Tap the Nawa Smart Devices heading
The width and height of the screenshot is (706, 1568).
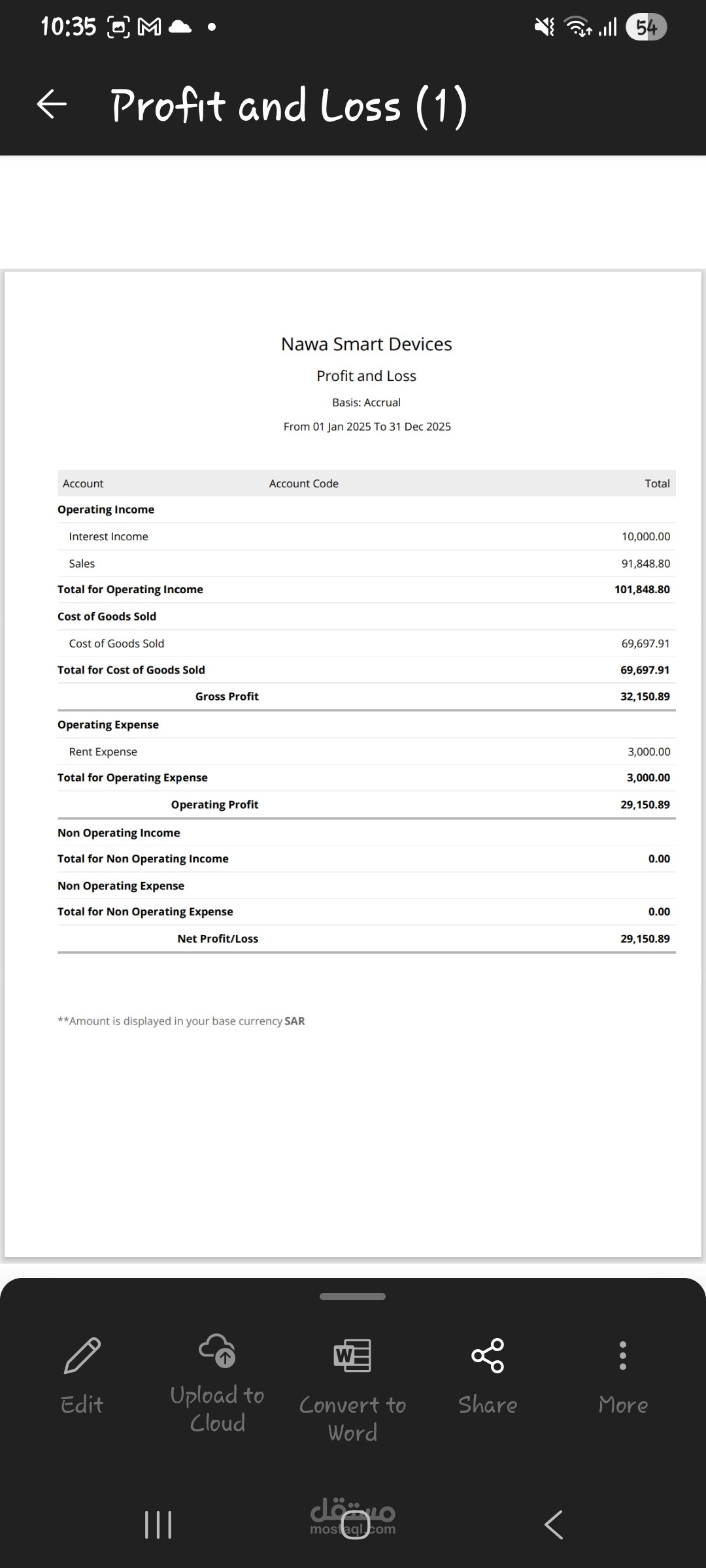[366, 344]
